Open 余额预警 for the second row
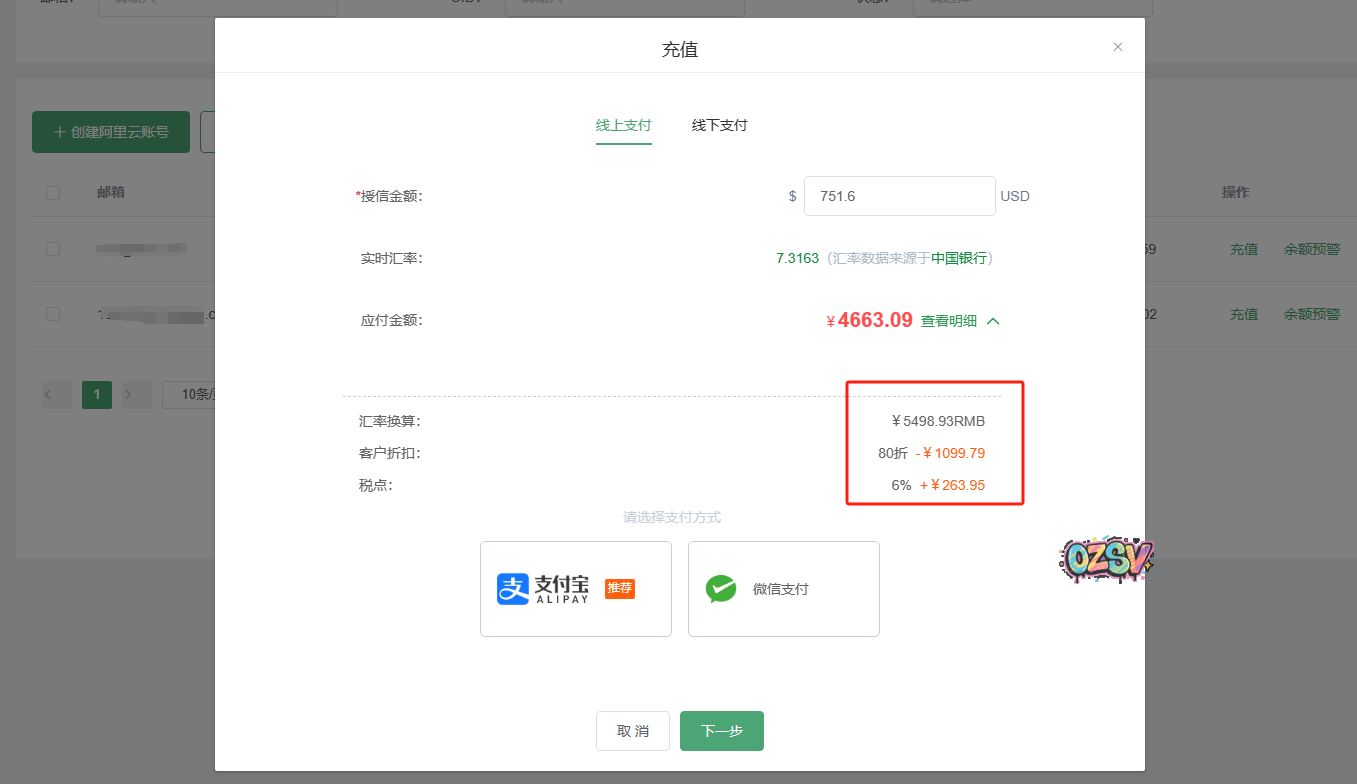Image resolution: width=1357 pixels, height=784 pixels. (x=1311, y=314)
